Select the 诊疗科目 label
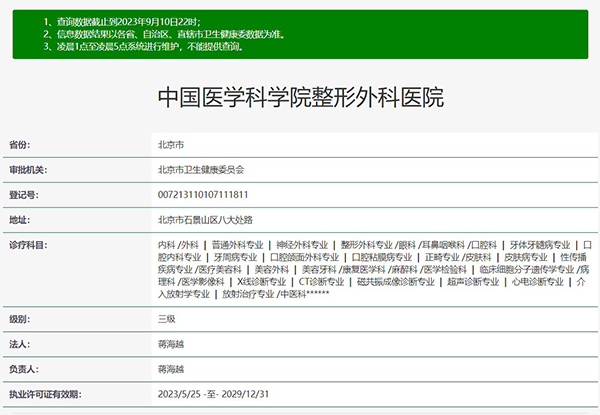Viewport: 600px width, 415px height. click(x=28, y=245)
